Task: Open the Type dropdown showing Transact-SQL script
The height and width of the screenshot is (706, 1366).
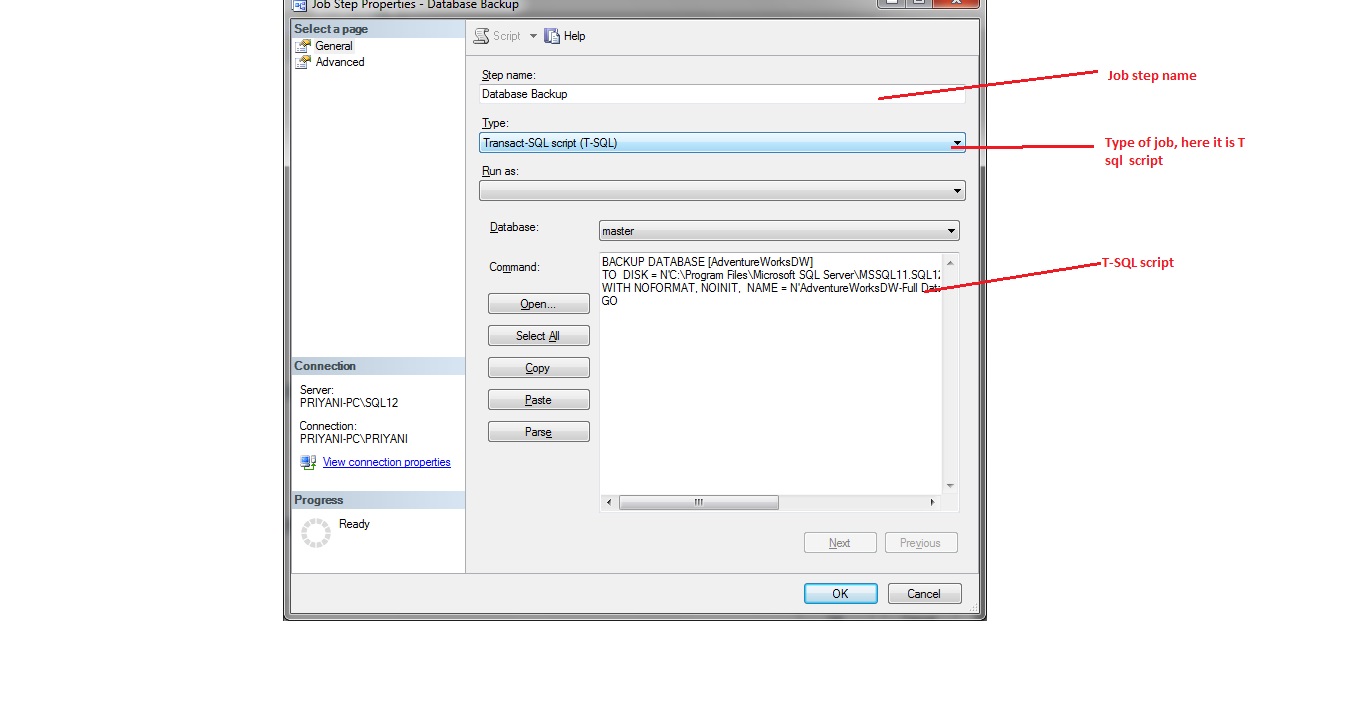Action: point(957,142)
